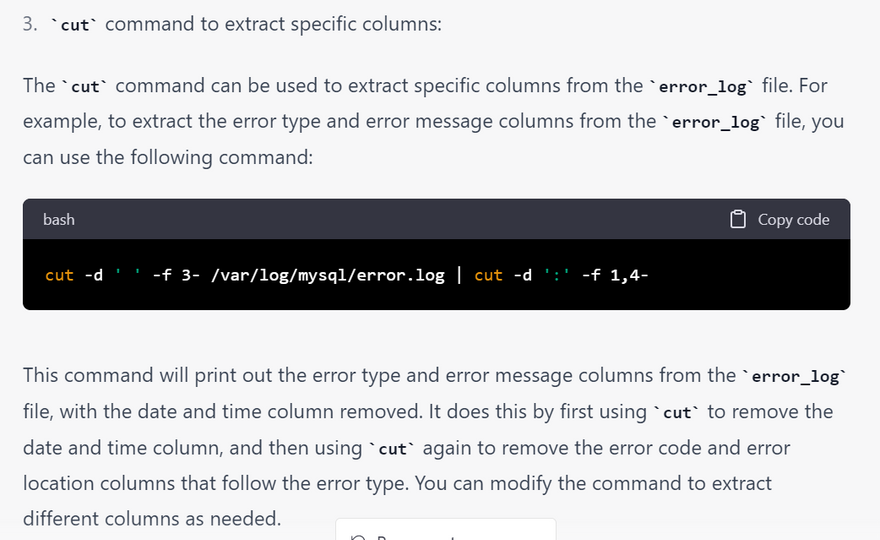880x540 pixels.
Task: Click the -f 1,4- option in code
Action: [x=614, y=274]
